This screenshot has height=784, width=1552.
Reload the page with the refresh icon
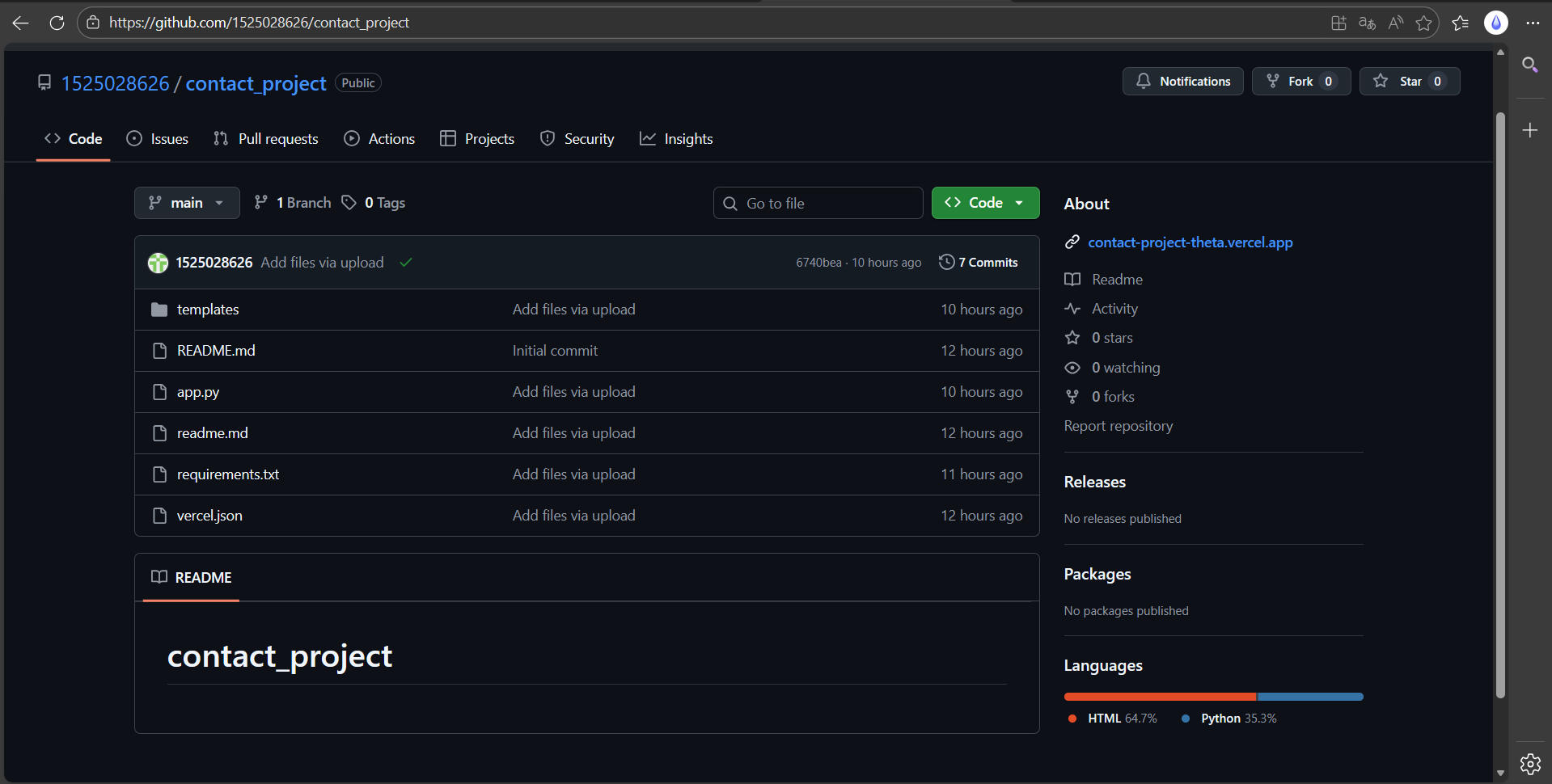click(x=57, y=23)
